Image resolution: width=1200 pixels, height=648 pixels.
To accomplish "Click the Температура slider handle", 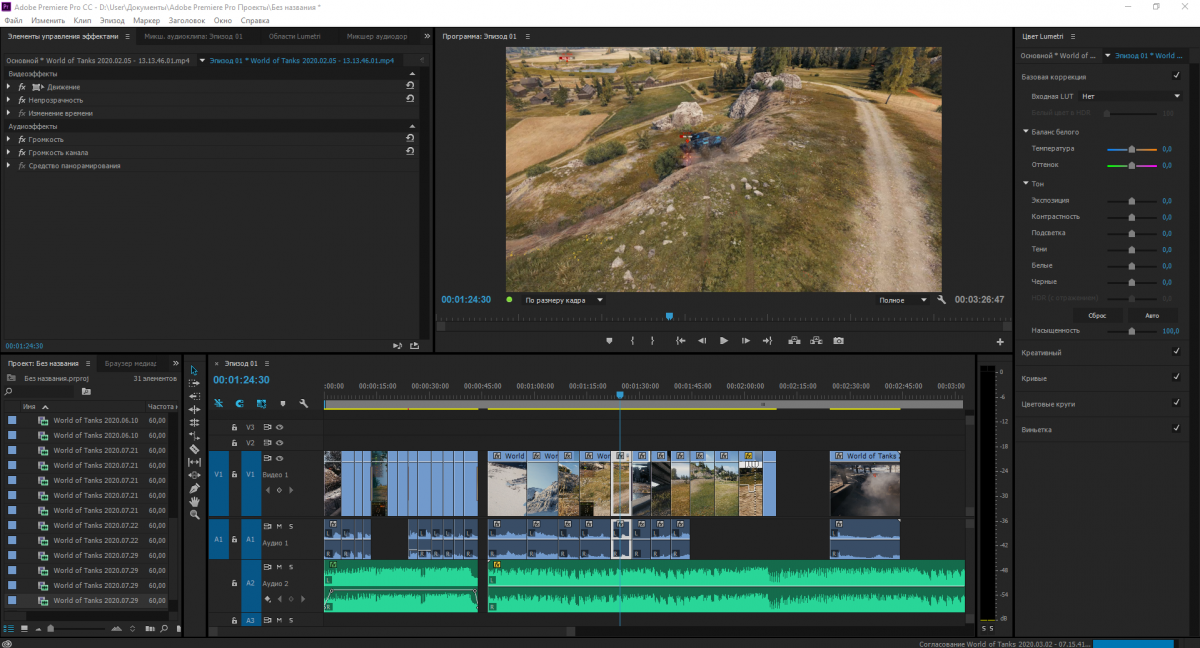I will pyautogui.click(x=1131, y=149).
